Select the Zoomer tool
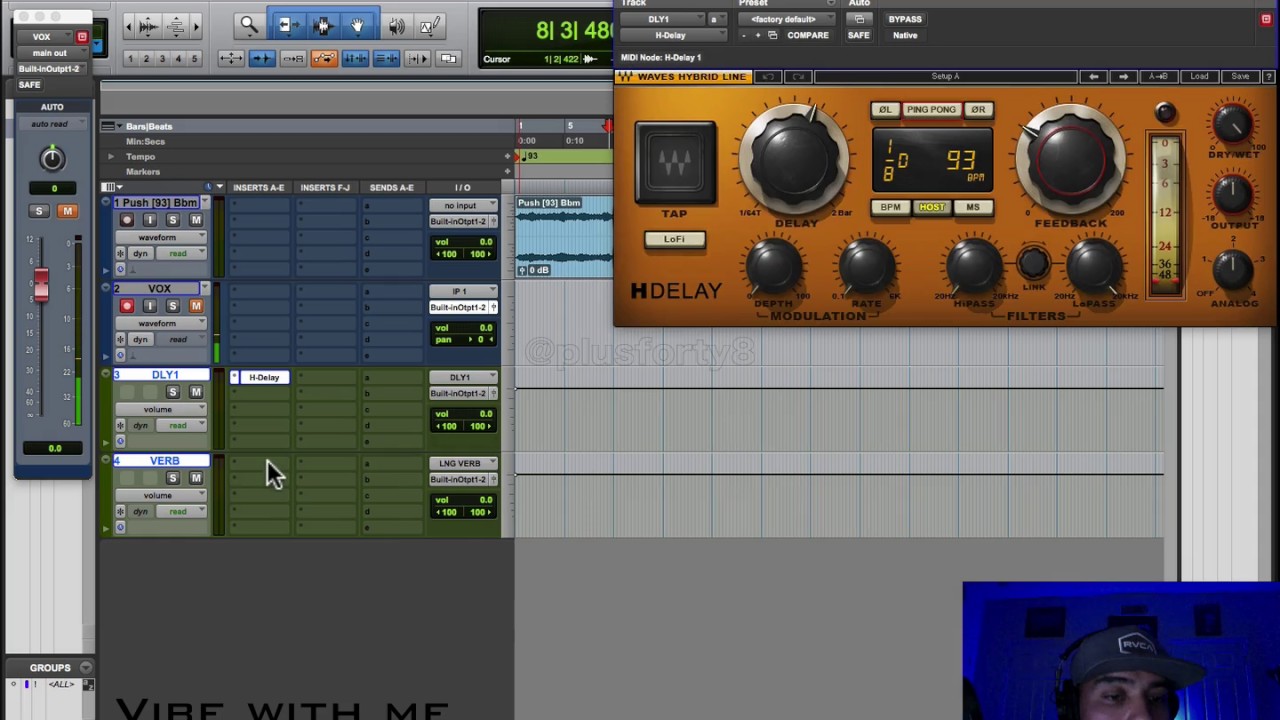The image size is (1280, 720). click(x=249, y=26)
